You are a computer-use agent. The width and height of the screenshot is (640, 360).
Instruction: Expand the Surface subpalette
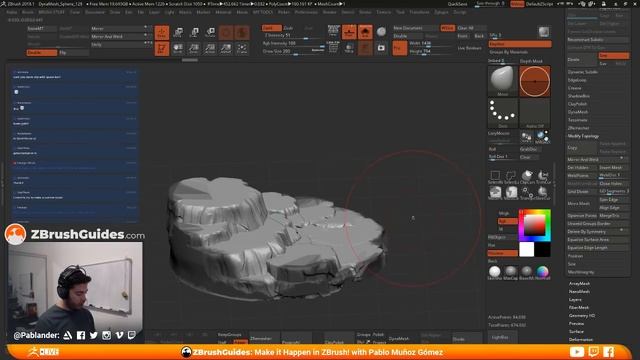576,331
